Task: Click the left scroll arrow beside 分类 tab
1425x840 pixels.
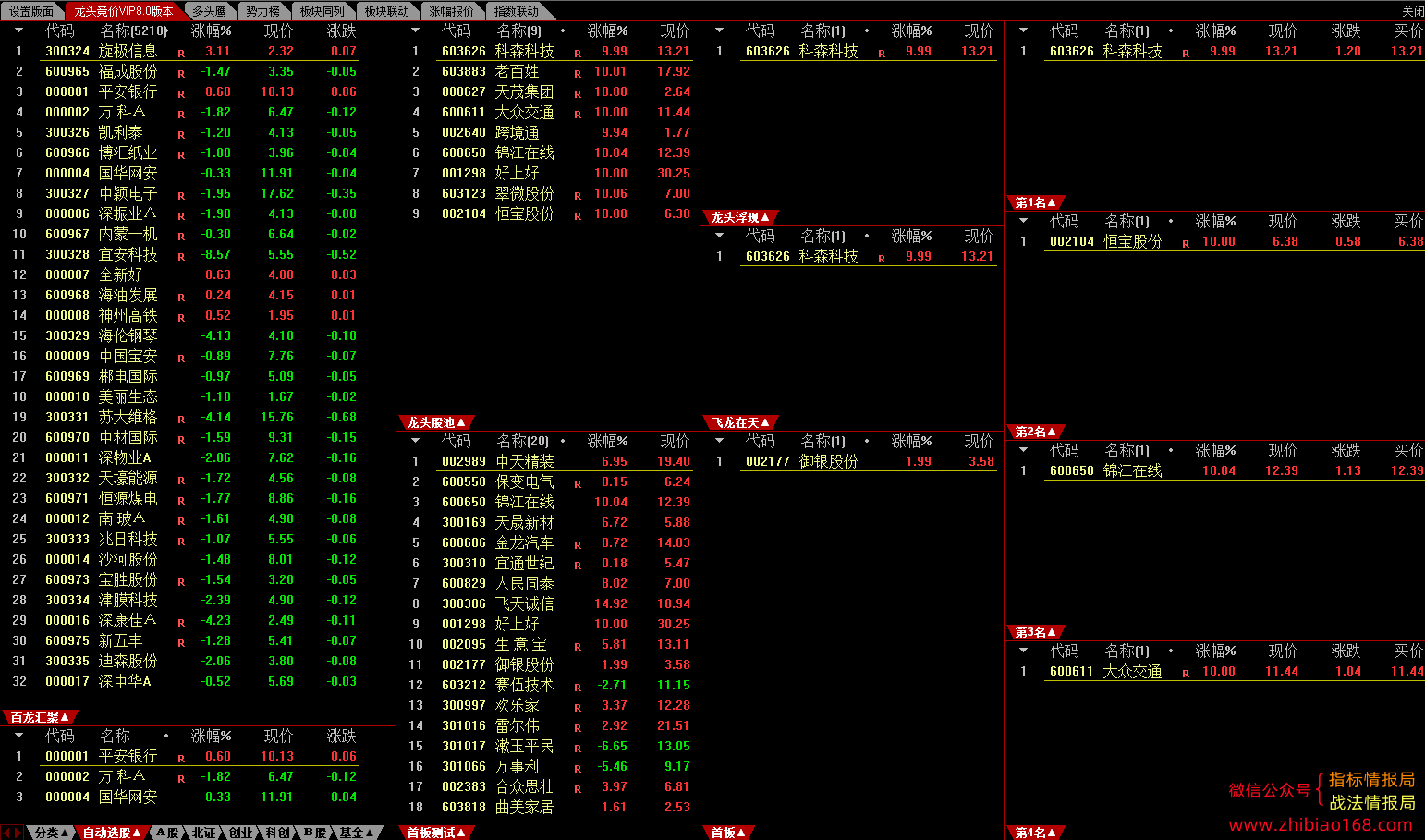Action: (x=6, y=833)
